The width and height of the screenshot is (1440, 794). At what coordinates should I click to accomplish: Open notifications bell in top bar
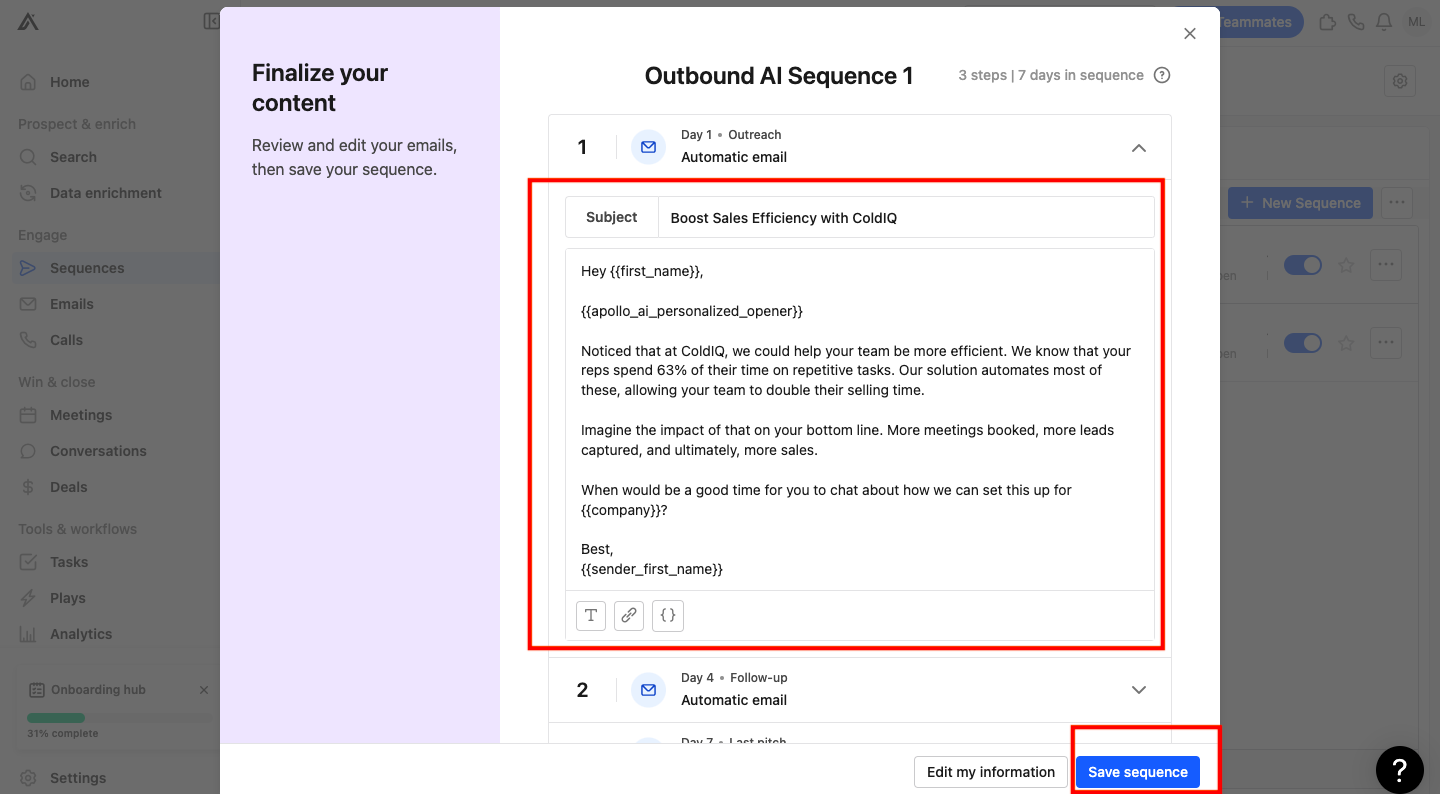pyautogui.click(x=1384, y=22)
